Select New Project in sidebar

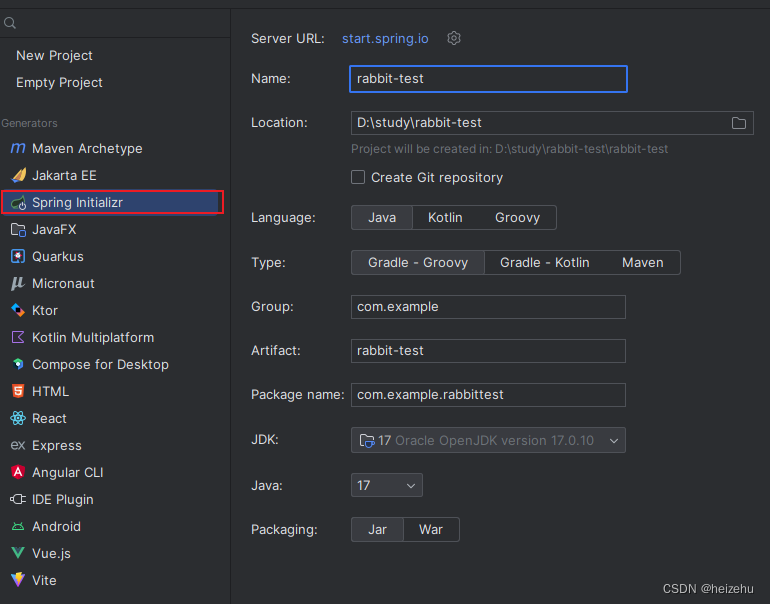(54, 55)
